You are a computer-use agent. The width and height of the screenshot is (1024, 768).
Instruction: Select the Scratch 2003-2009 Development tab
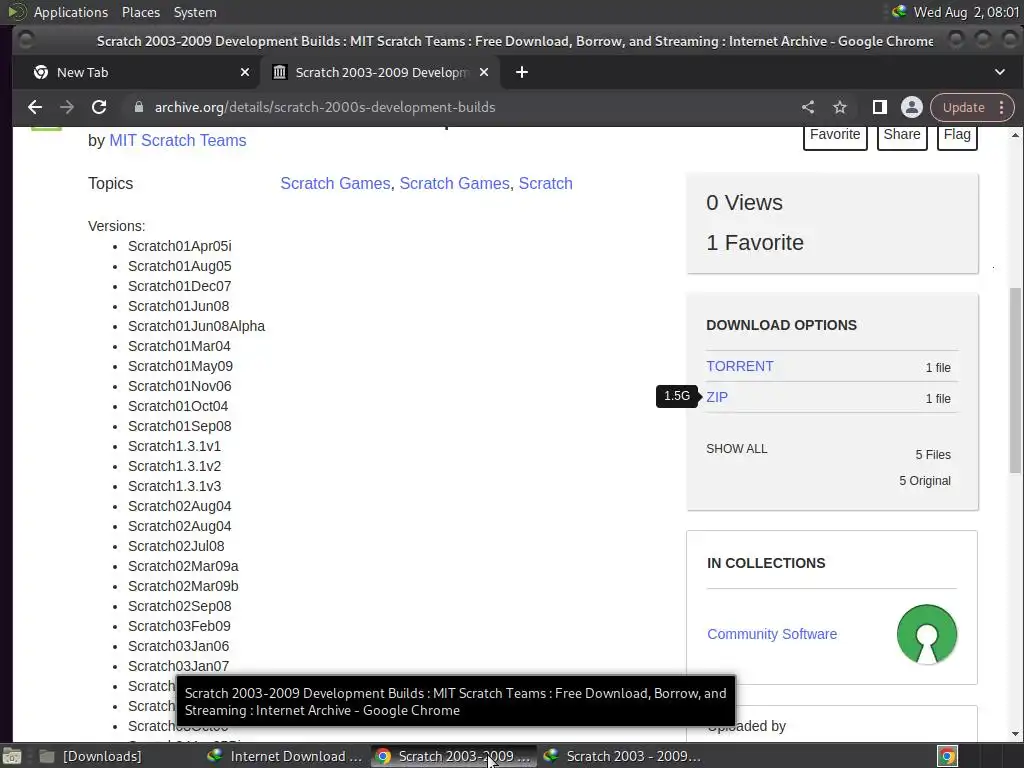click(381, 72)
